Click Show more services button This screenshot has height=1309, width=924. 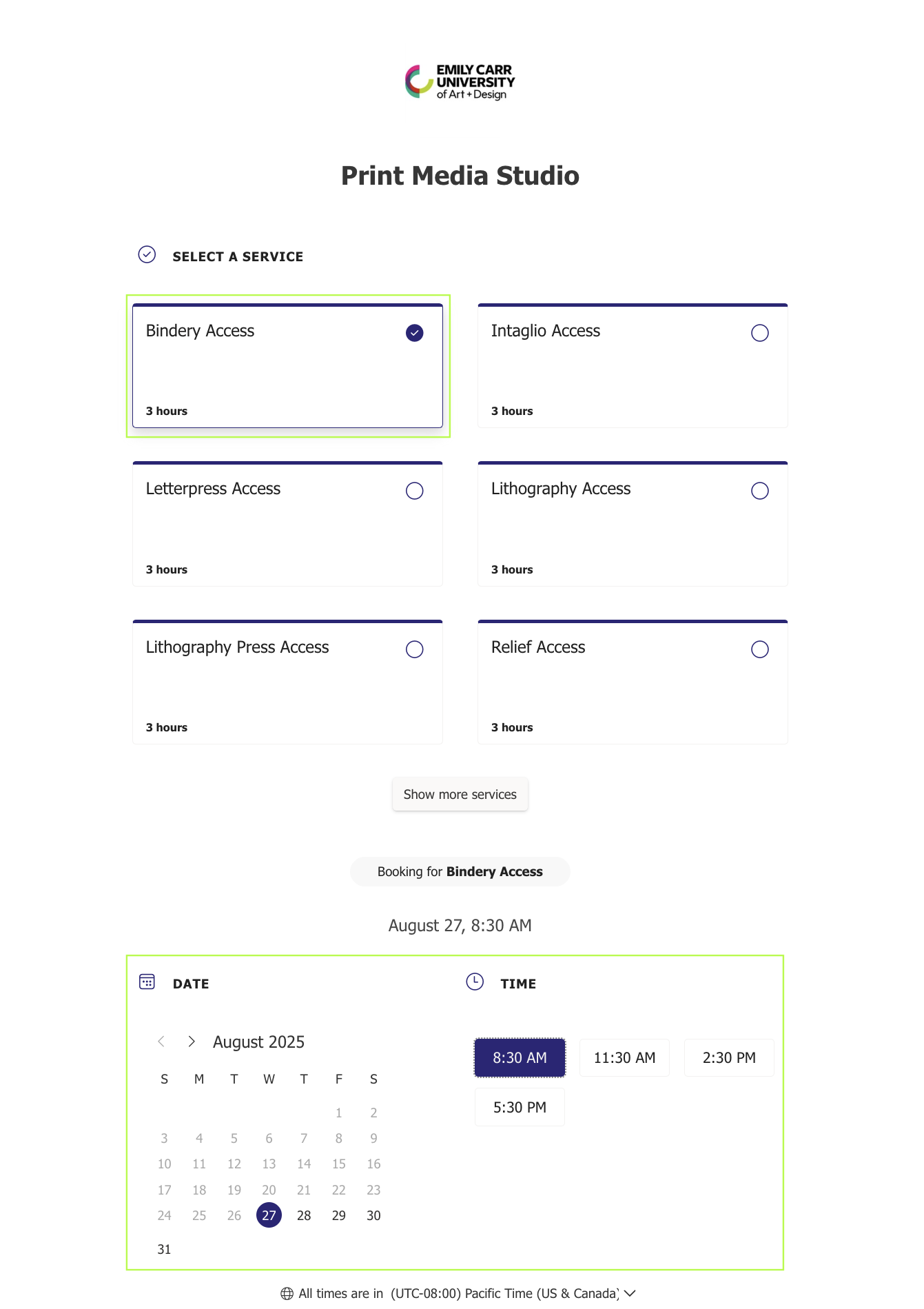(x=460, y=794)
